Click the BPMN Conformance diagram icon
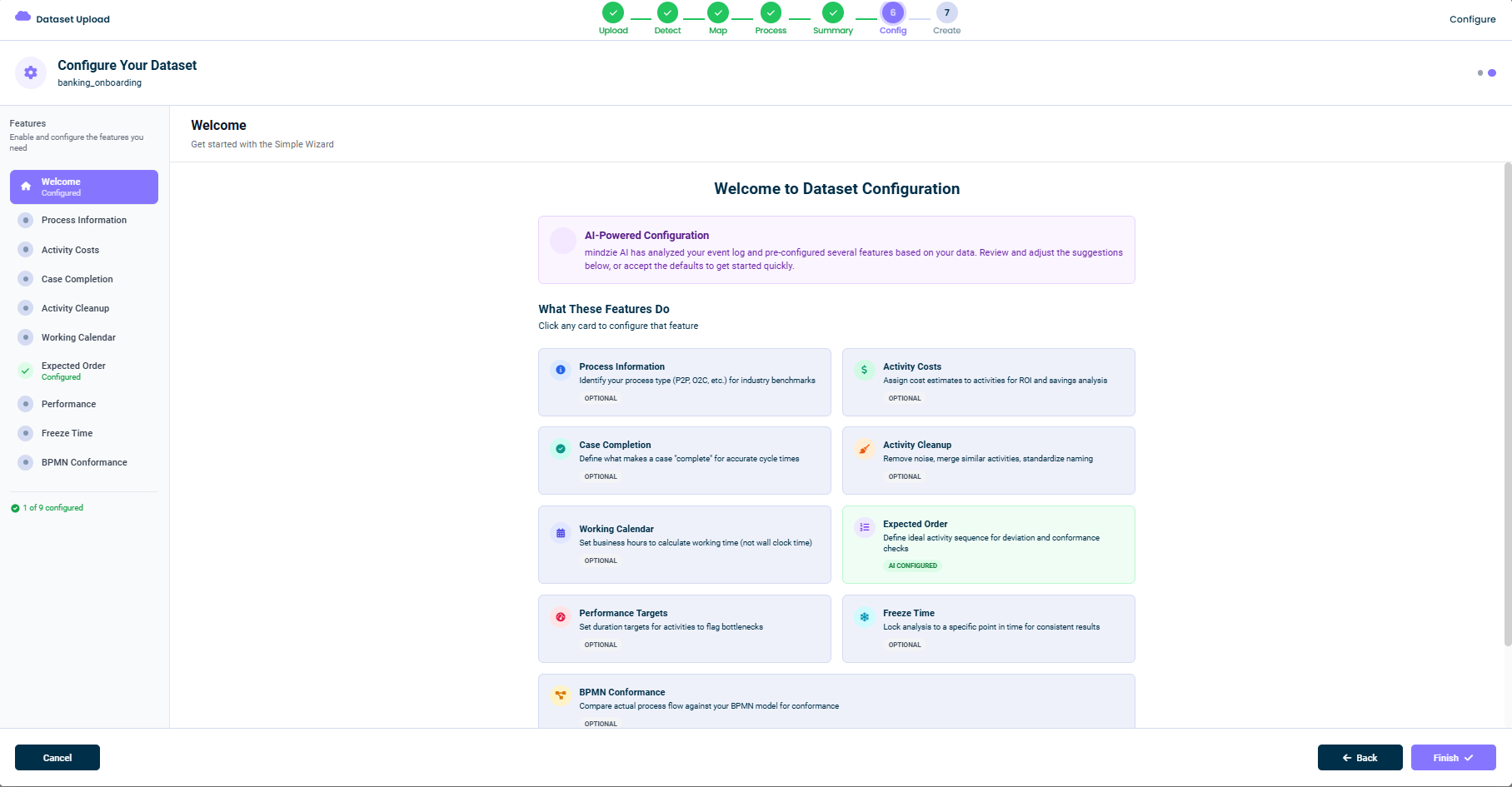 pyautogui.click(x=561, y=695)
